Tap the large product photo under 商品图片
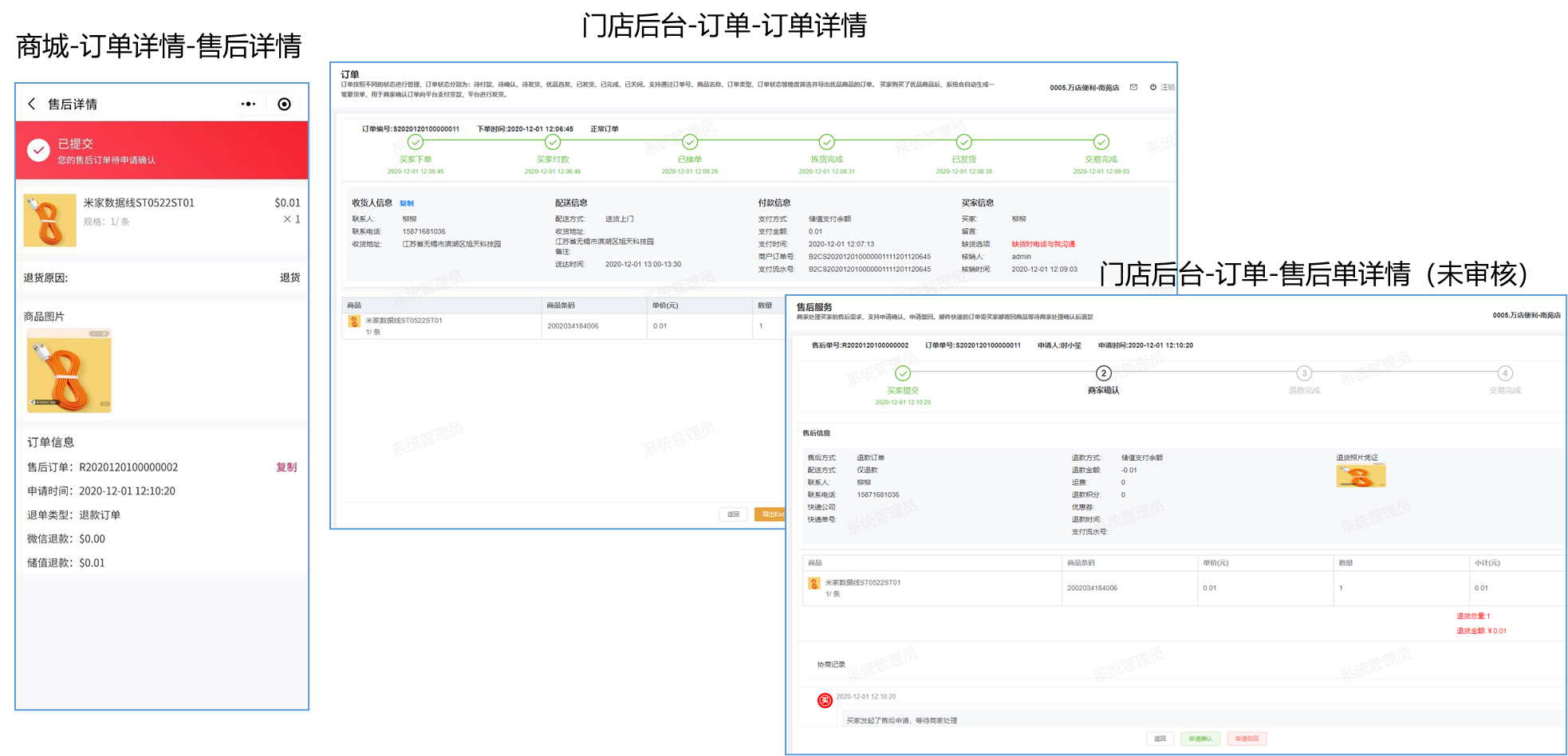This screenshot has width=1568, height=756. coord(69,371)
